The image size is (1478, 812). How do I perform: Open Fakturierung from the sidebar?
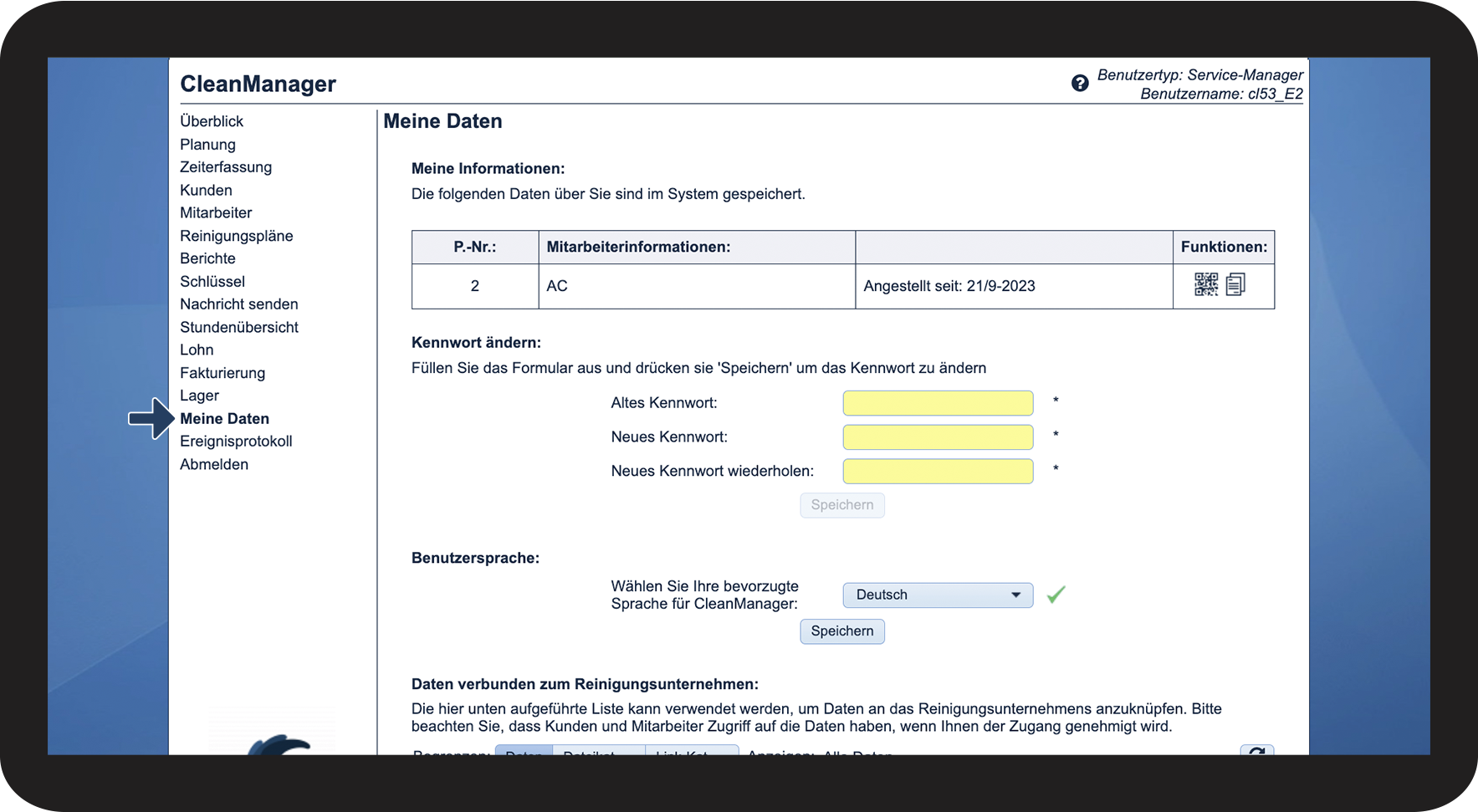click(222, 373)
